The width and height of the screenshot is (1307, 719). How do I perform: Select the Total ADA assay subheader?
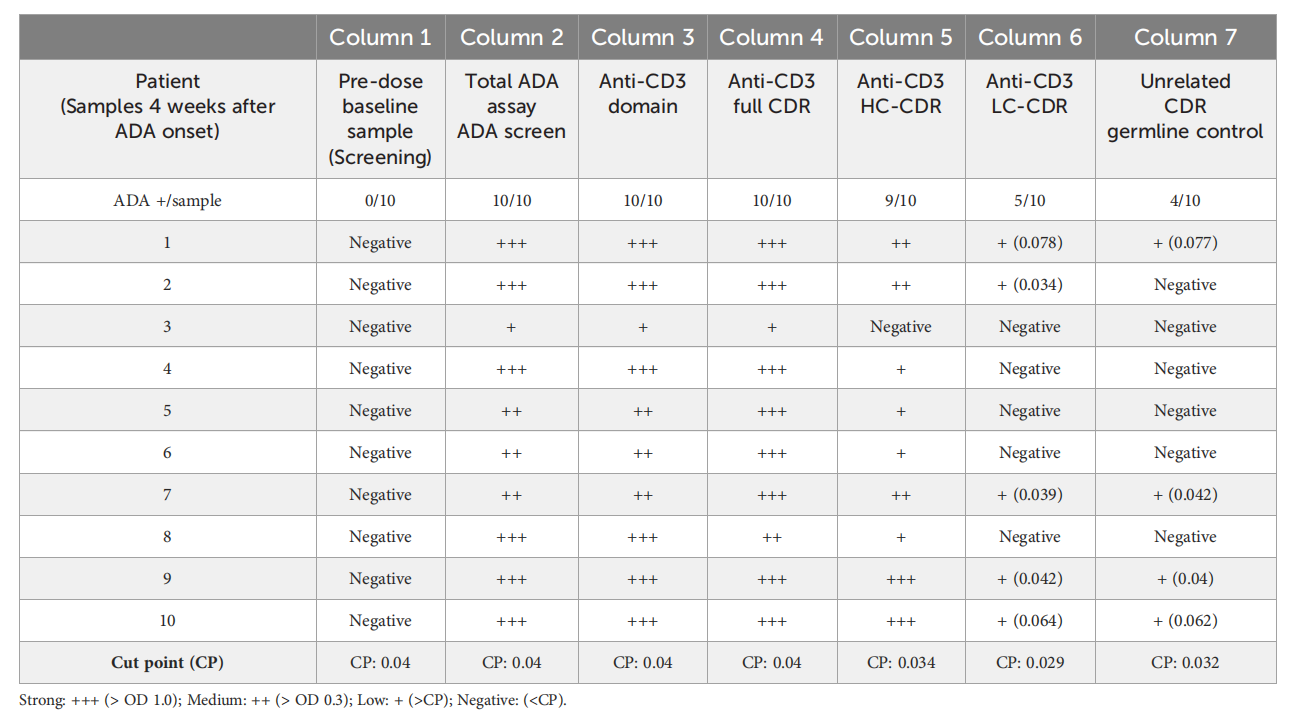click(511, 106)
